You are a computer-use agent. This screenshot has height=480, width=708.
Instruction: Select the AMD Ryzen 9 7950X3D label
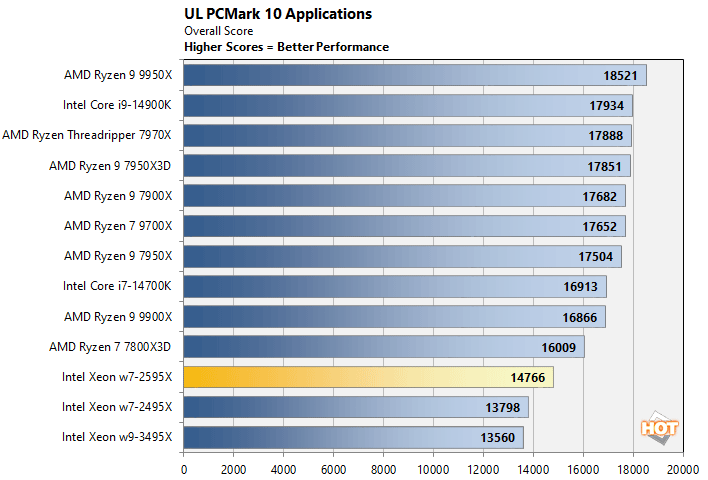[110, 166]
